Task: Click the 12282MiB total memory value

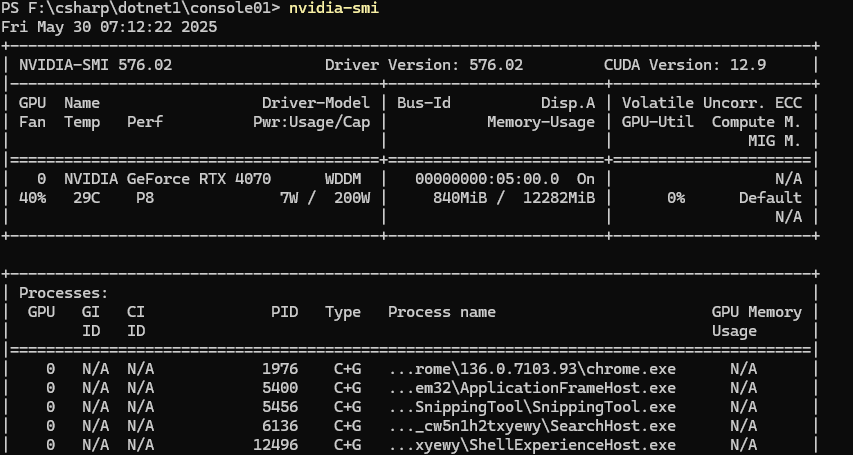Action: [559, 198]
